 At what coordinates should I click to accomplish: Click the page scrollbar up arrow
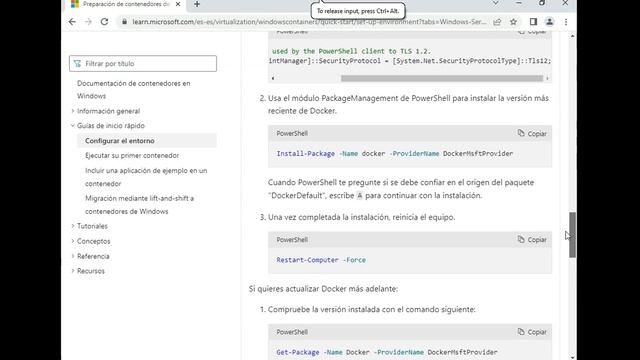pos(572,36)
